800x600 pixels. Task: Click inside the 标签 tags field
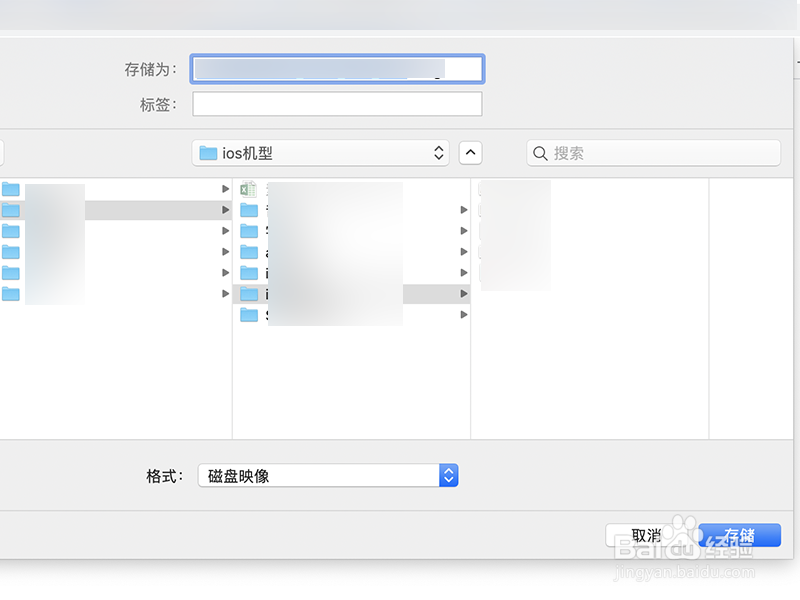coord(337,103)
